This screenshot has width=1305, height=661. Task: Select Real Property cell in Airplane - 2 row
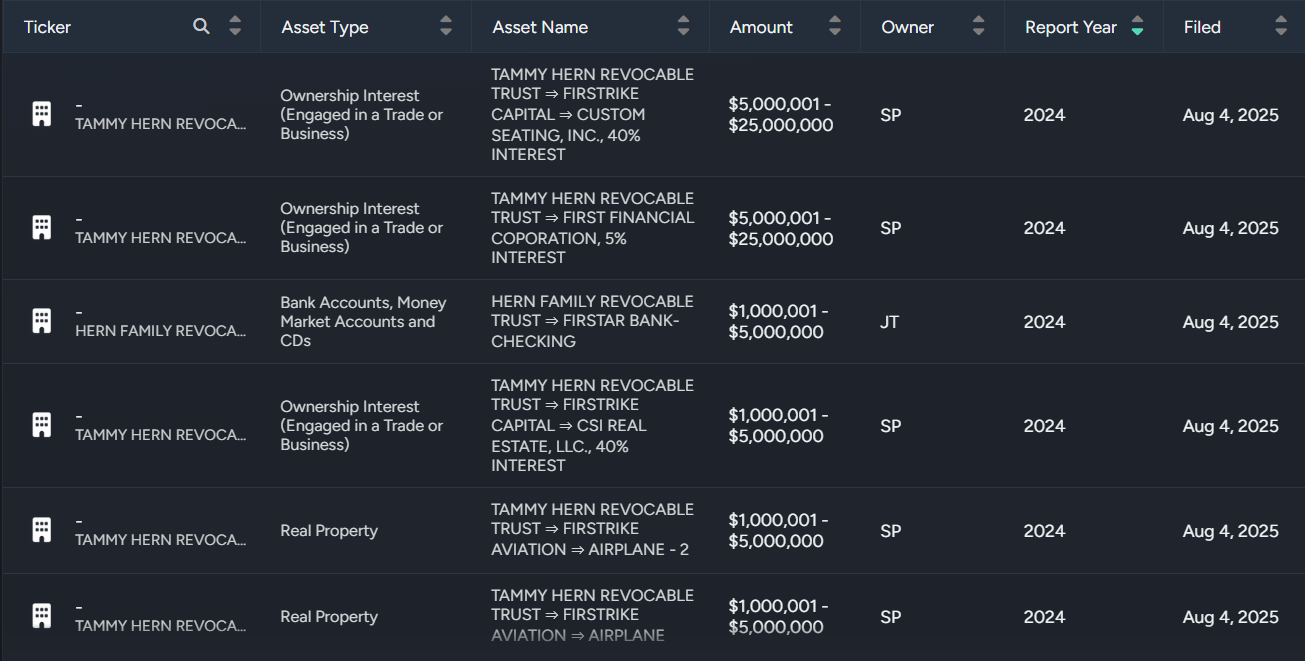click(x=329, y=531)
